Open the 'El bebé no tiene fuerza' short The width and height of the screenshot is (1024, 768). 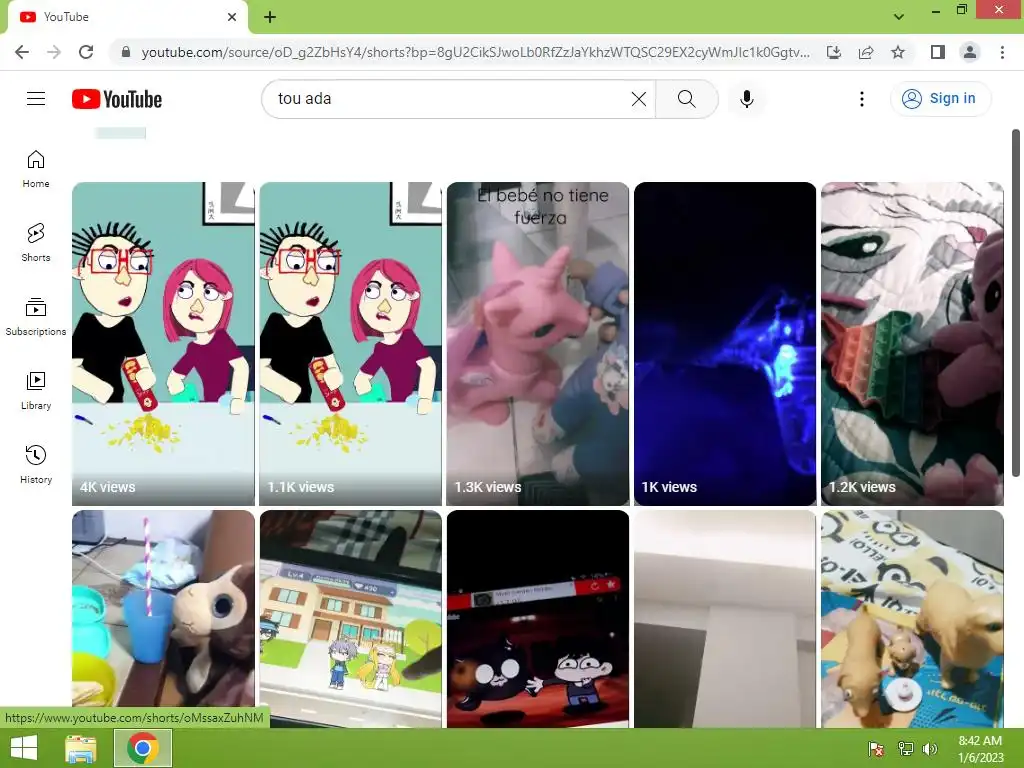(x=538, y=344)
